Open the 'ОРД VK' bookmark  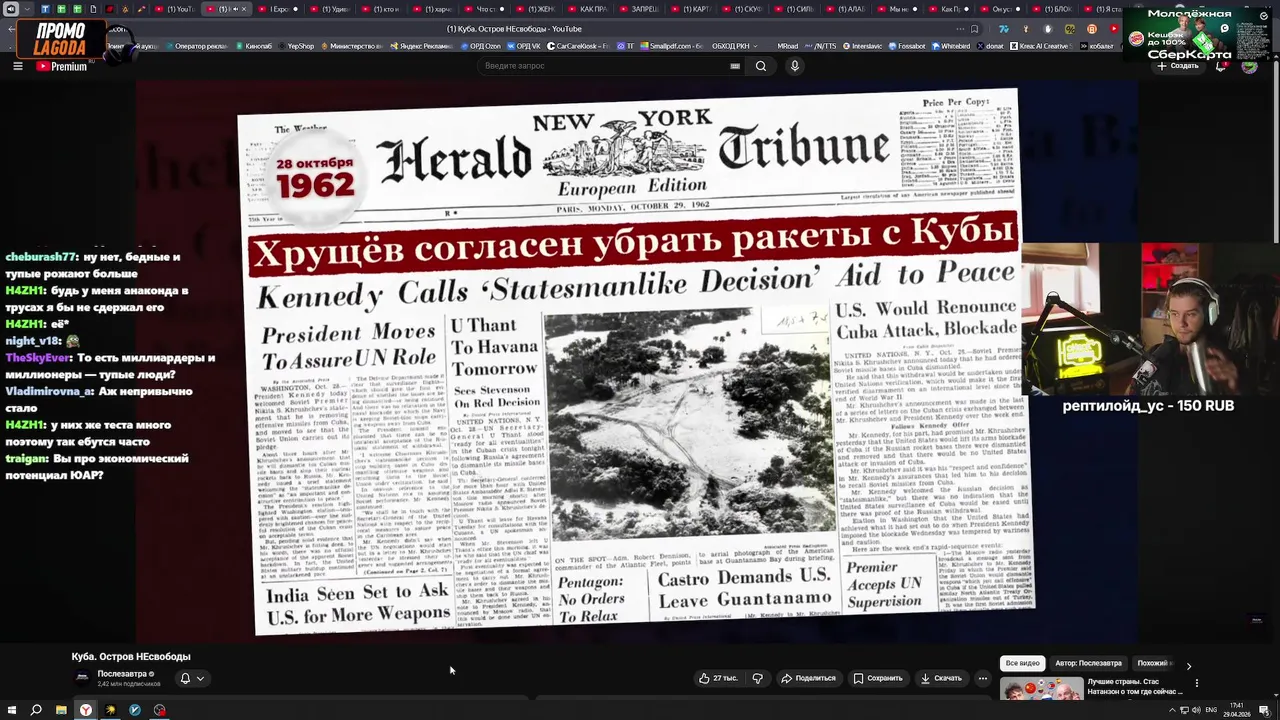pos(524,46)
